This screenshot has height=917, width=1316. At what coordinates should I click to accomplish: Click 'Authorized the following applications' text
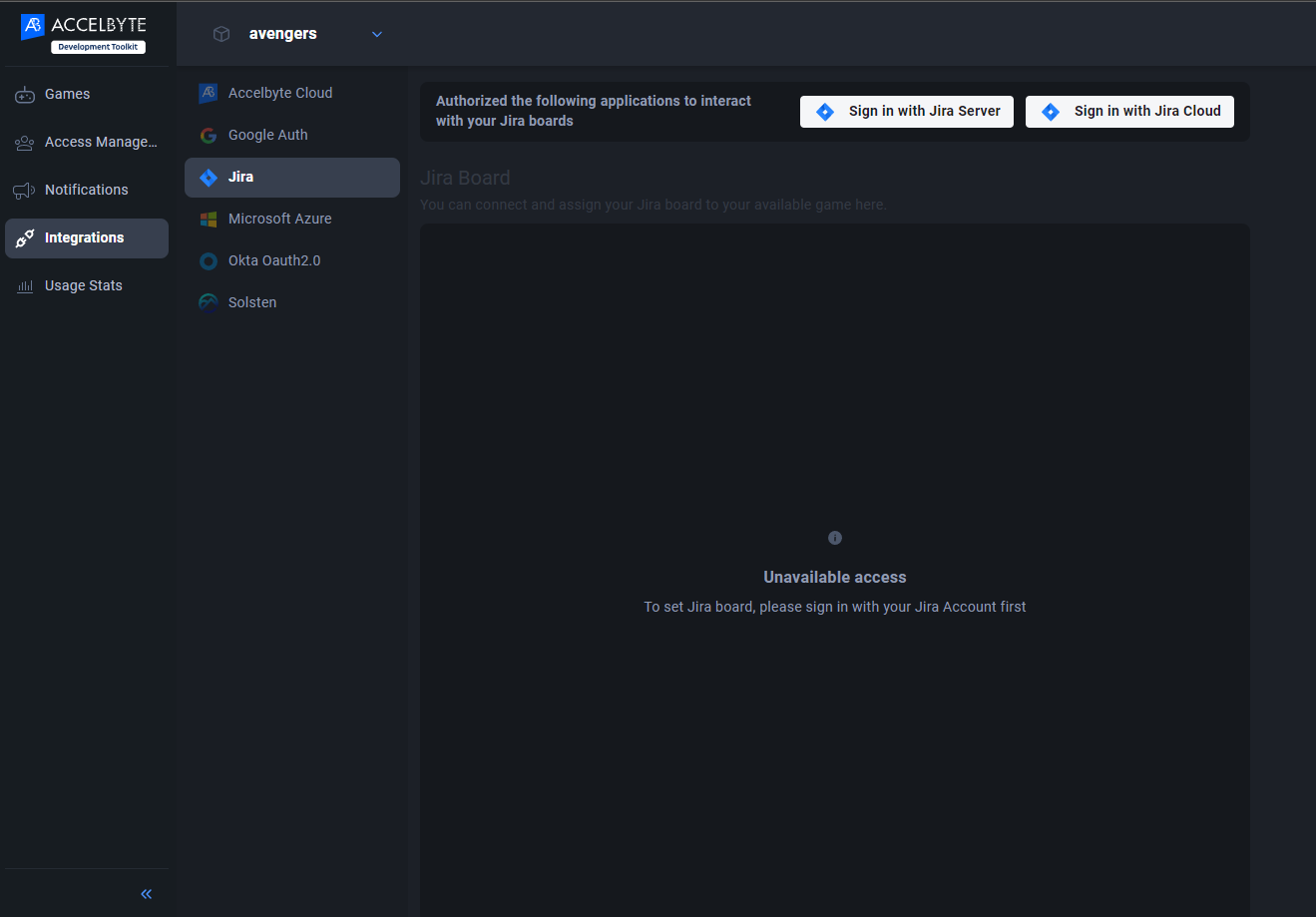pyautogui.click(x=594, y=111)
